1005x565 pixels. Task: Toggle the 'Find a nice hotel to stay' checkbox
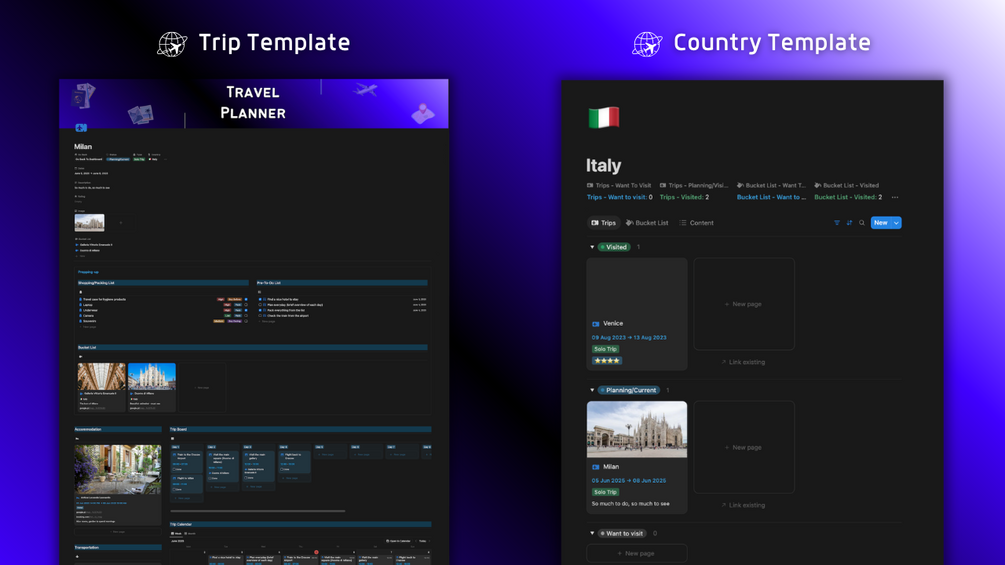pyautogui.click(x=260, y=299)
